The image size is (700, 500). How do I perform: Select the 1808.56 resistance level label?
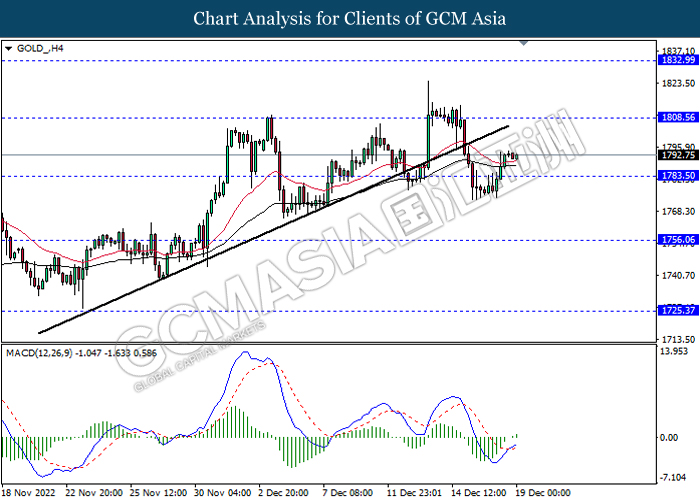678,117
